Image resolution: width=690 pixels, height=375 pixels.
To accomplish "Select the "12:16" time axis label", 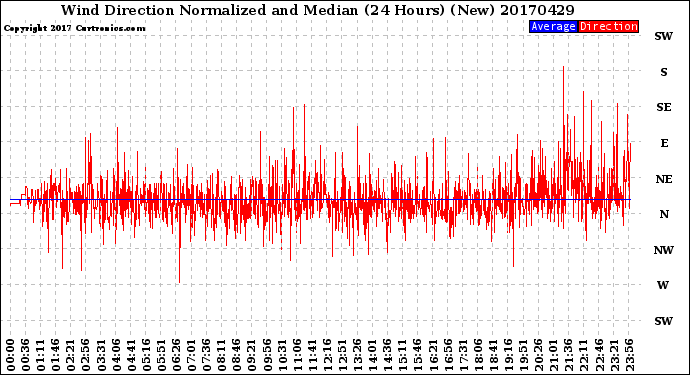I will click(327, 355).
